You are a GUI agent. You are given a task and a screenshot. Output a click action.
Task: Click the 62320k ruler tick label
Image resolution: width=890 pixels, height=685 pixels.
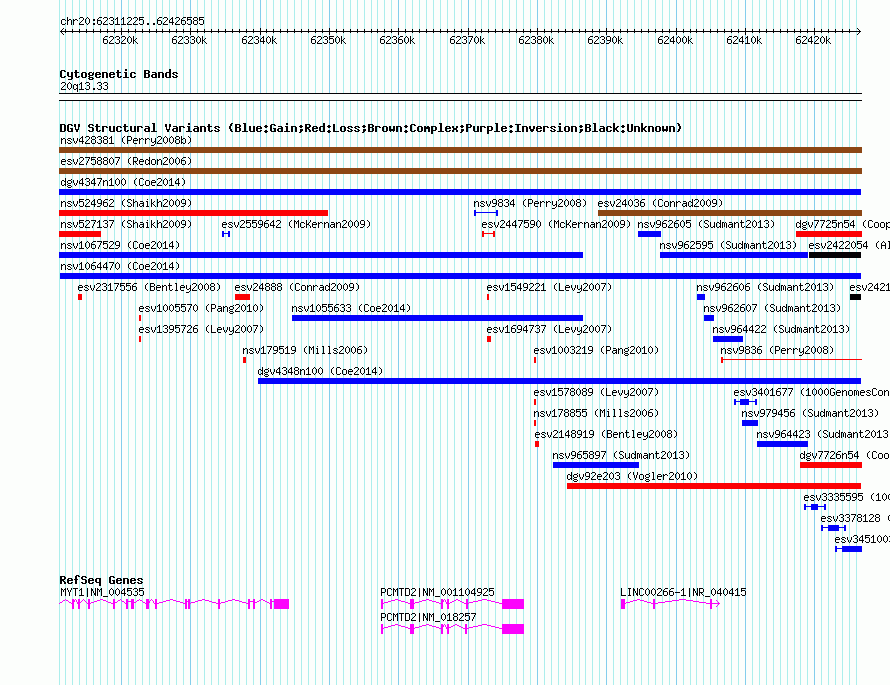click(120, 40)
